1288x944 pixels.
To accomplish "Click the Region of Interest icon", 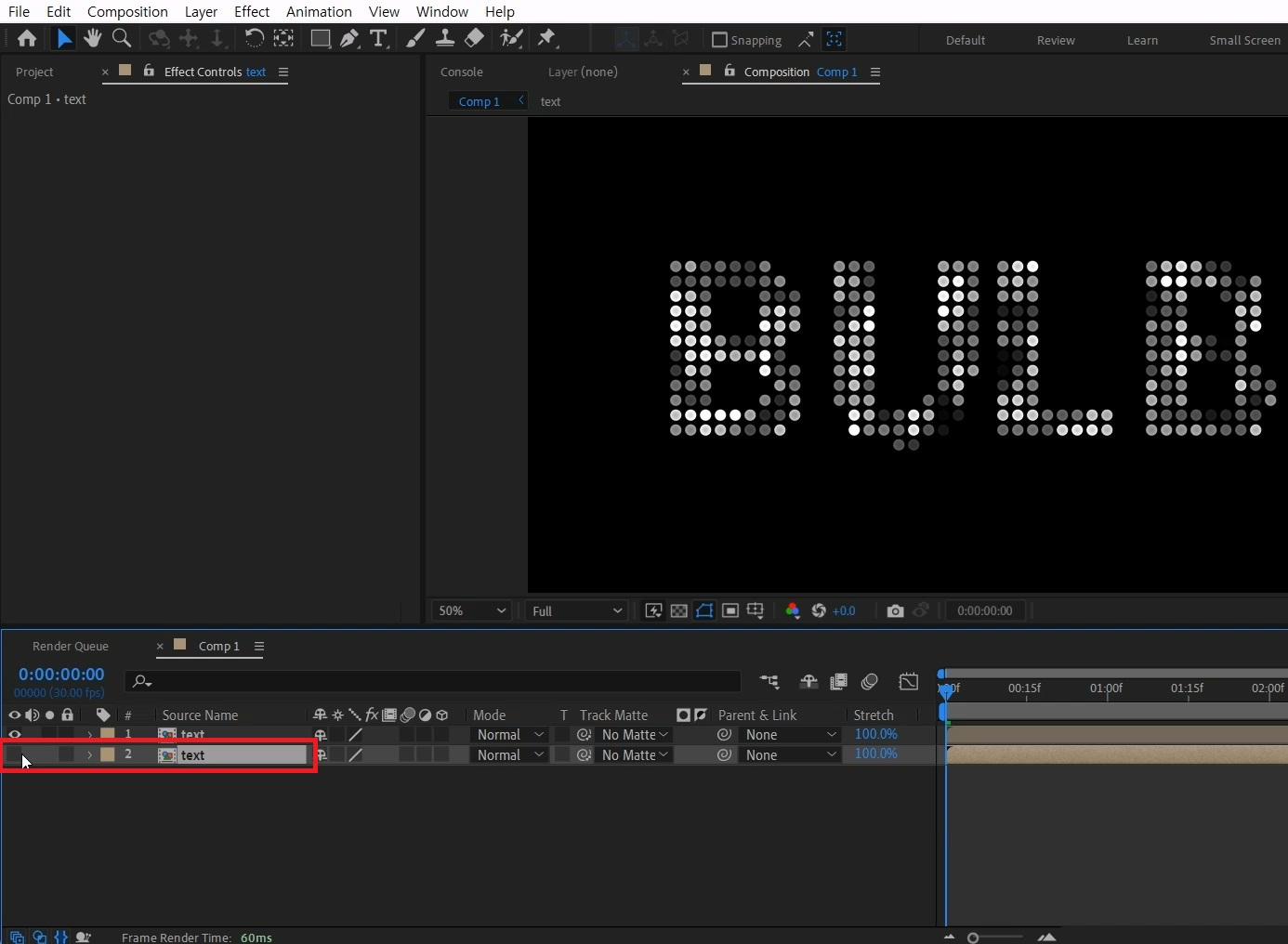I will tap(730, 610).
